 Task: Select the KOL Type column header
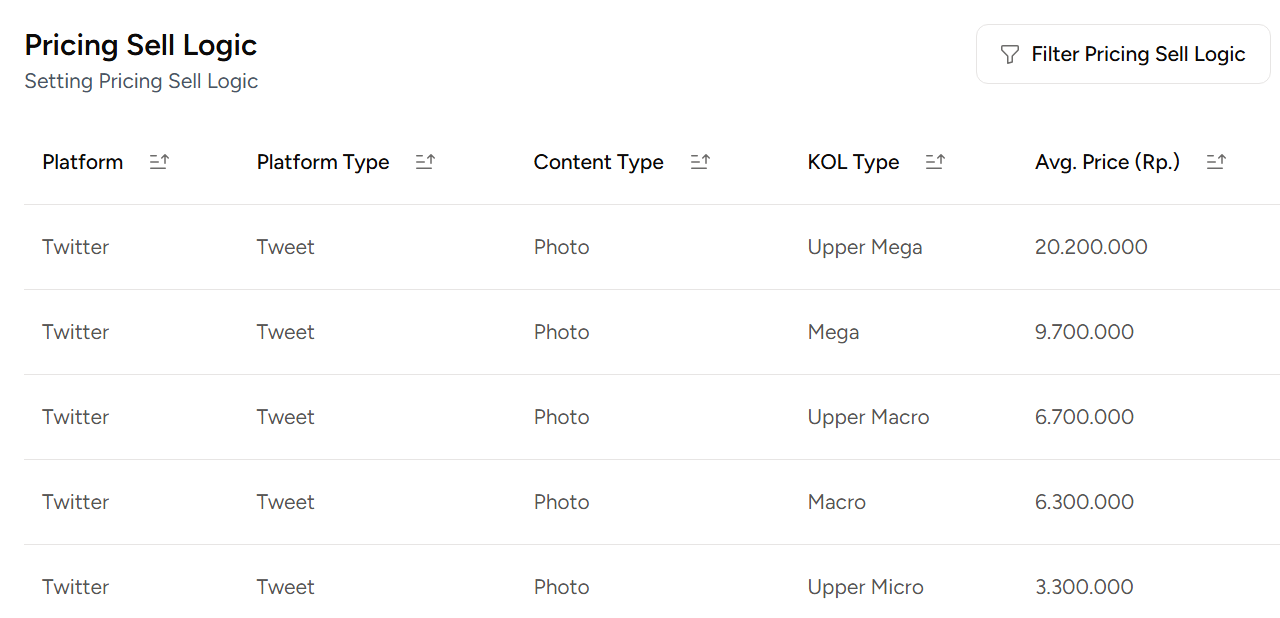pos(854,161)
